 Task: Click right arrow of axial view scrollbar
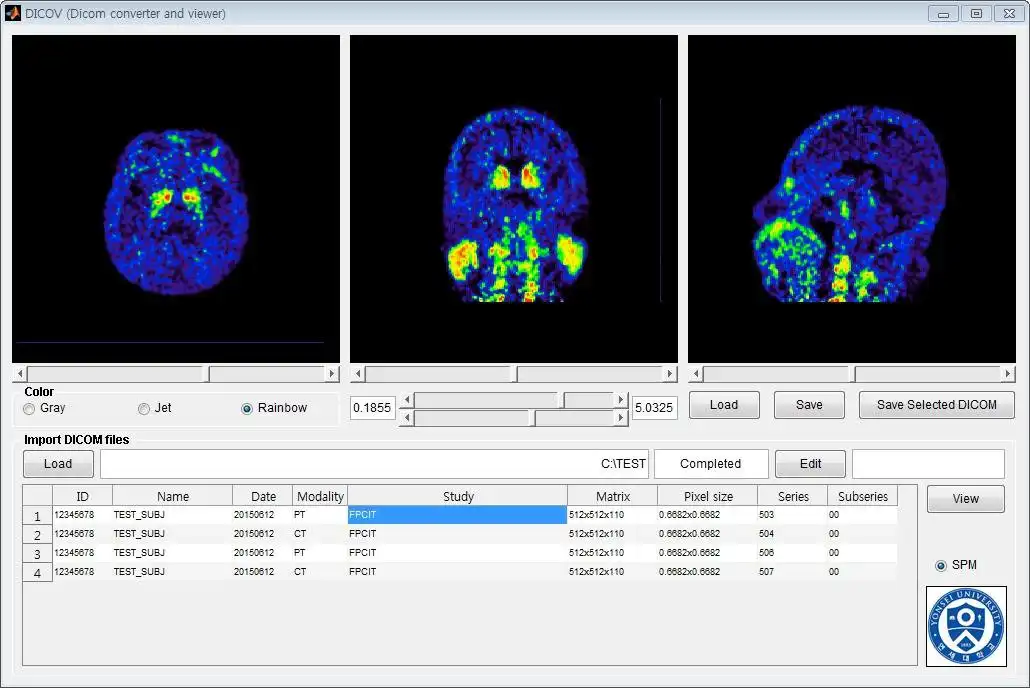[332, 374]
